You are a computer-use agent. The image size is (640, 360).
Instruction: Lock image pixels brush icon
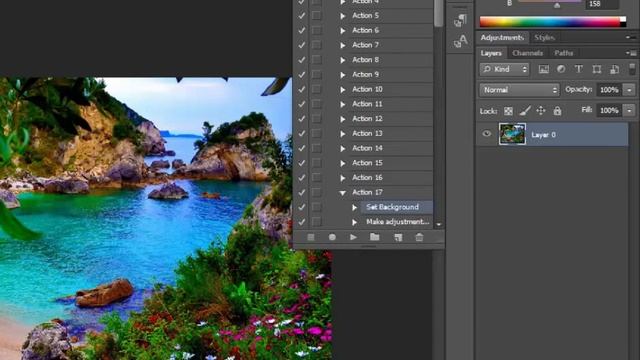(x=525, y=111)
